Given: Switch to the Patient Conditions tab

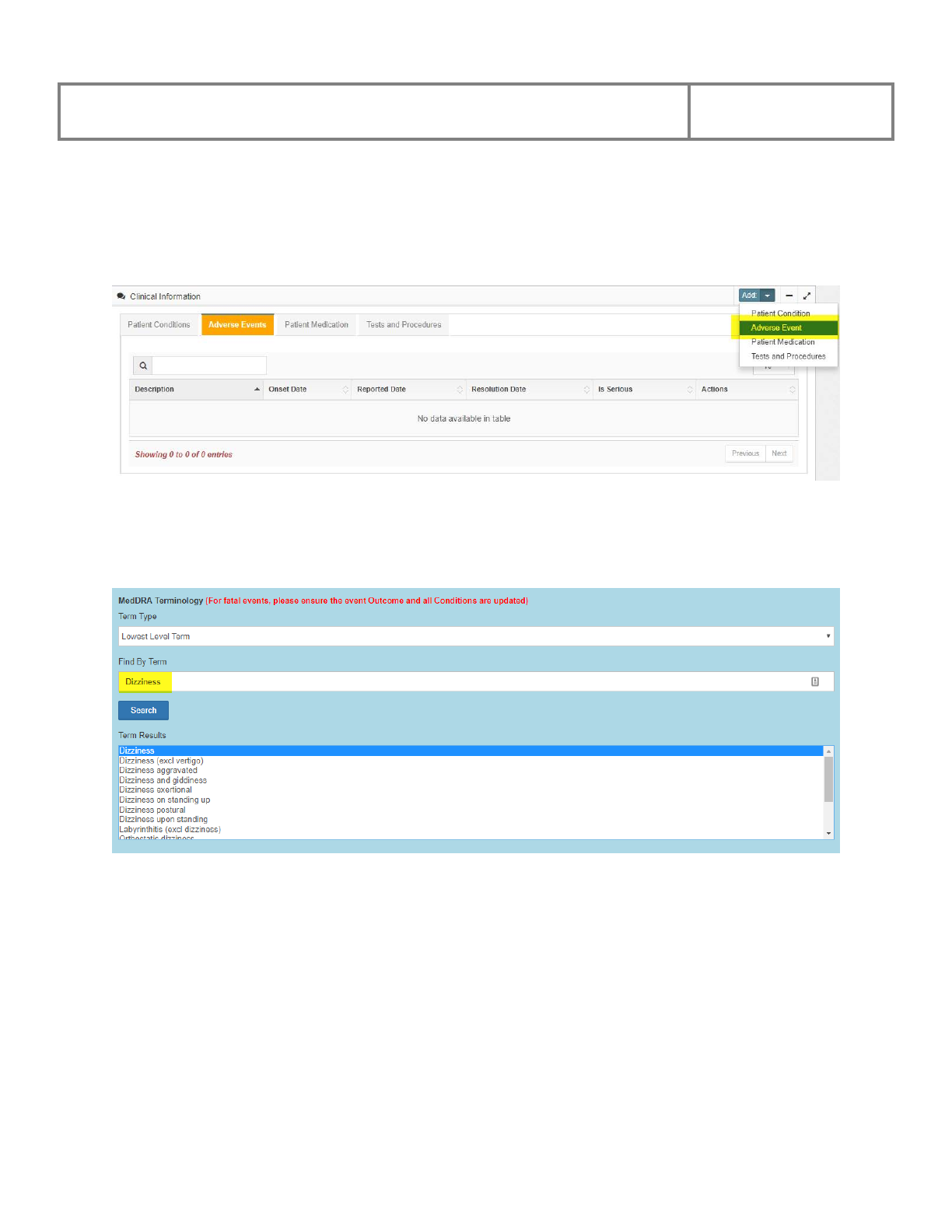Looking at the screenshot, I should click(159, 325).
